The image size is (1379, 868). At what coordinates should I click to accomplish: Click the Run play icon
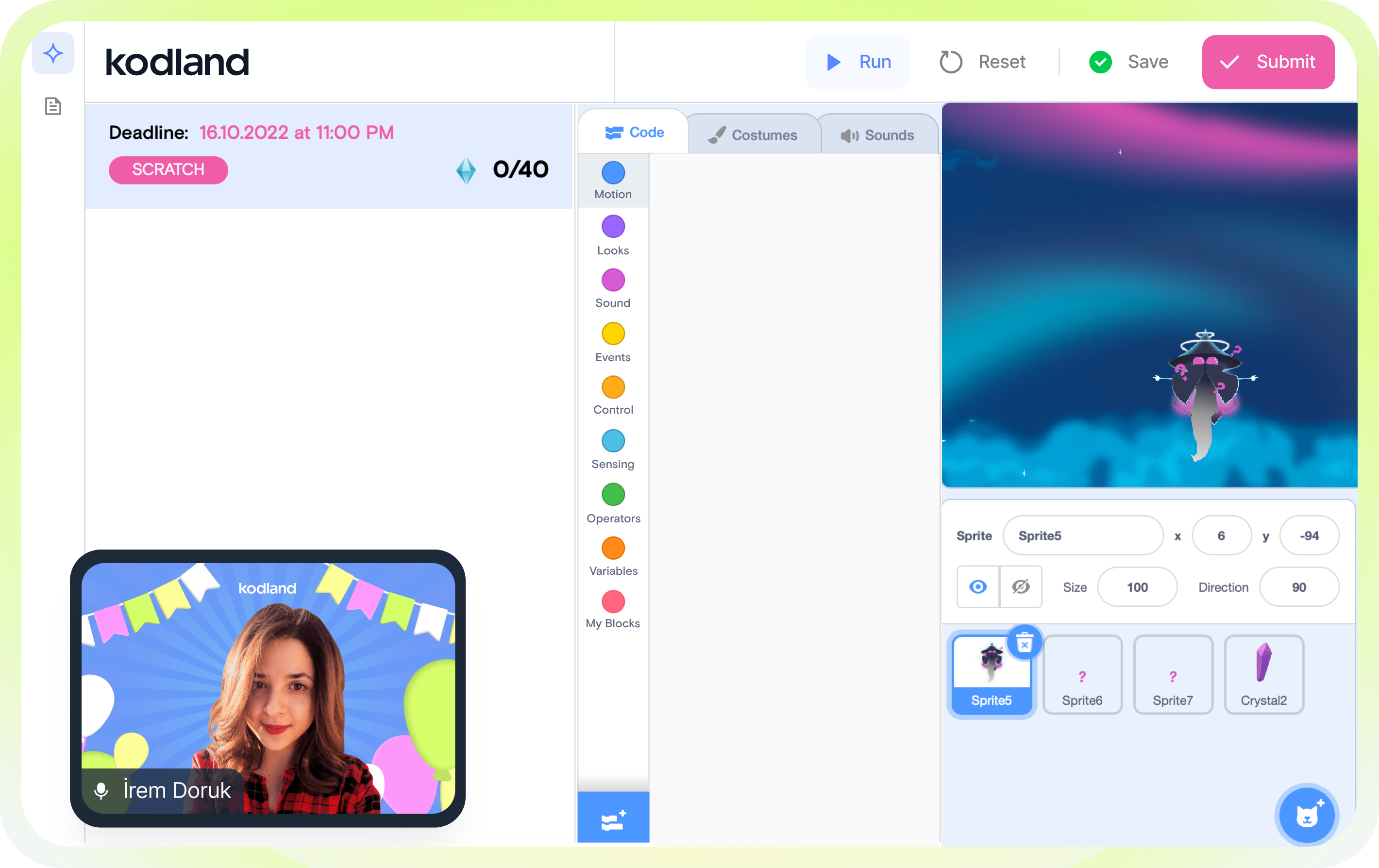point(834,62)
